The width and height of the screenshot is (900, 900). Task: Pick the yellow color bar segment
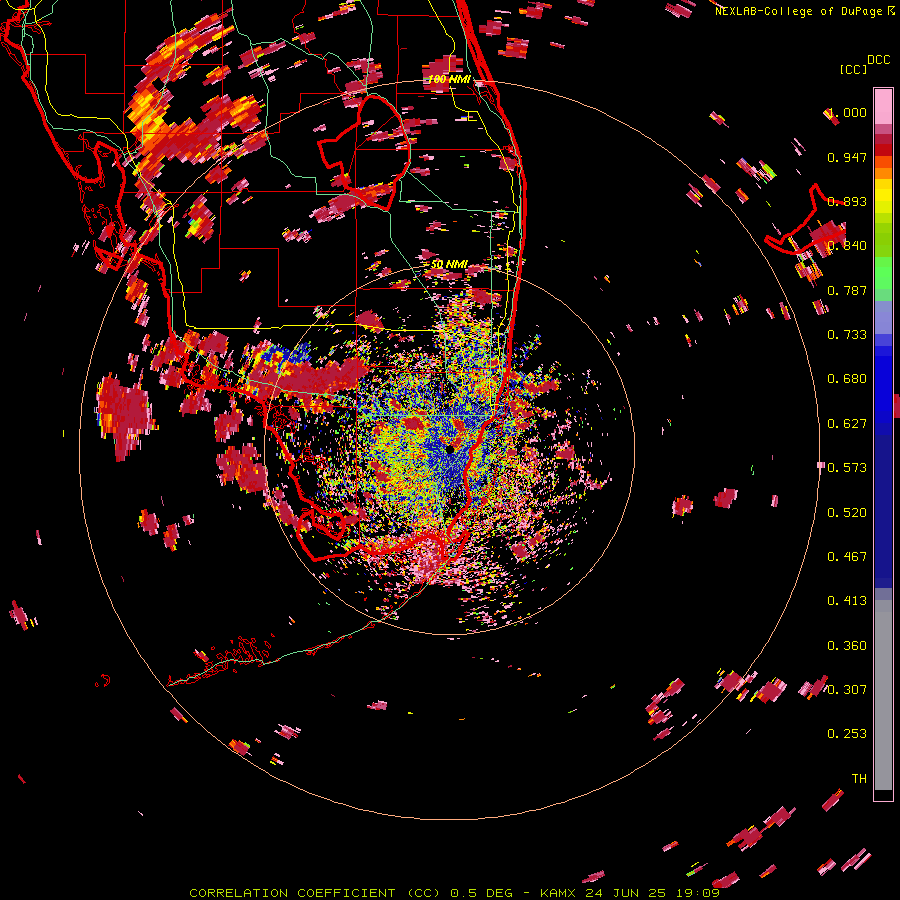pyautogui.click(x=883, y=196)
